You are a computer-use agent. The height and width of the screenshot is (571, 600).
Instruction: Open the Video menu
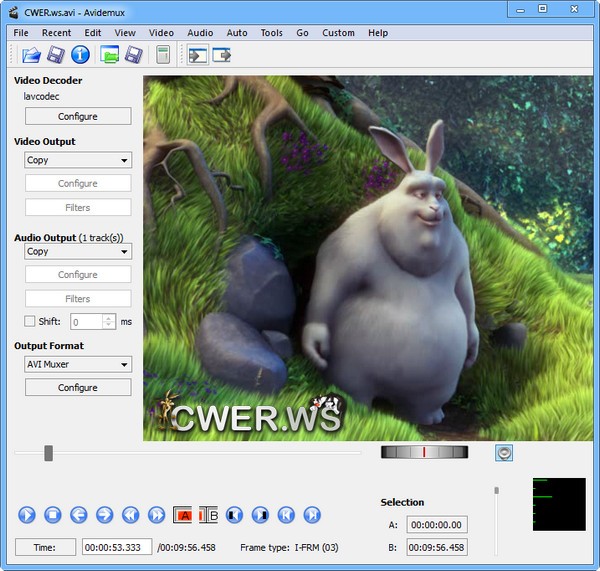click(x=161, y=33)
